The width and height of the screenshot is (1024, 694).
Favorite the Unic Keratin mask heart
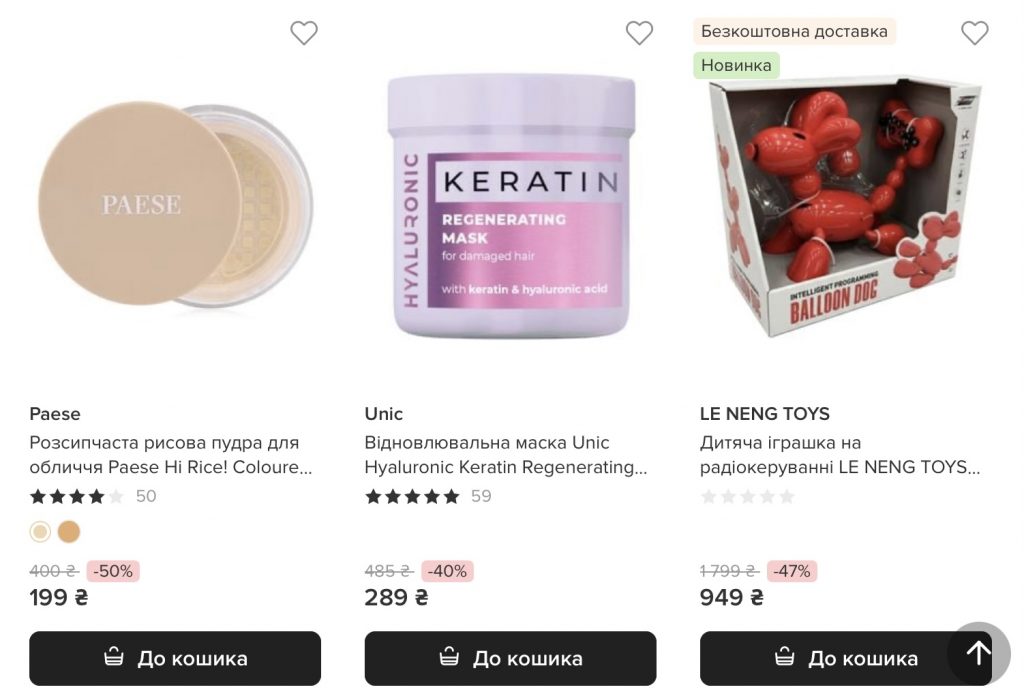(x=639, y=33)
